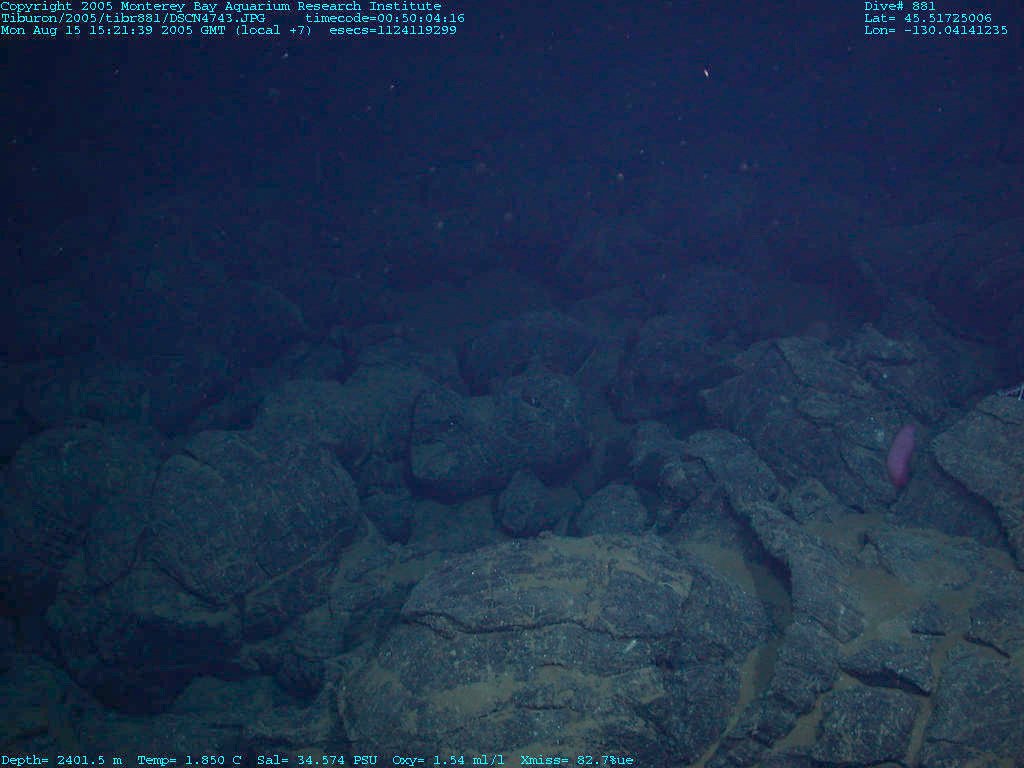Click the Lon= -130.04141235 reading
Image resolution: width=1024 pixels, height=768 pixels.
point(935,30)
